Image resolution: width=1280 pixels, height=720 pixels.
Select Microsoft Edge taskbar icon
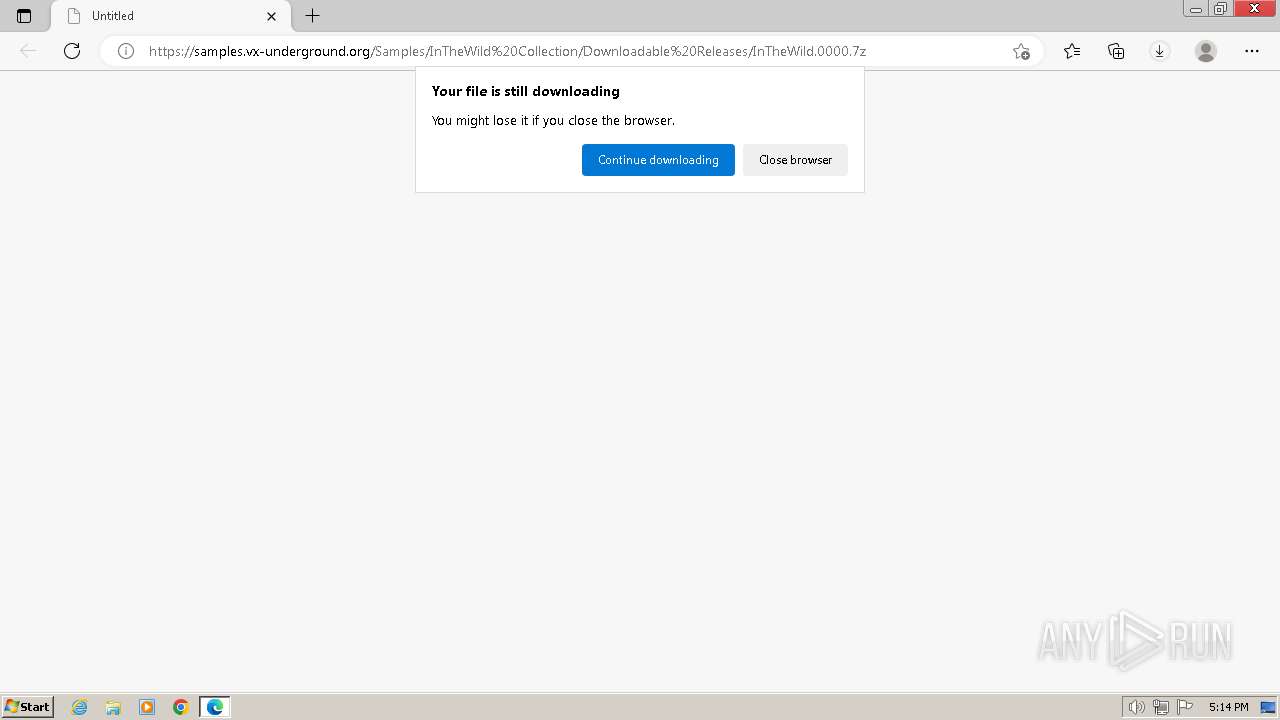point(215,707)
